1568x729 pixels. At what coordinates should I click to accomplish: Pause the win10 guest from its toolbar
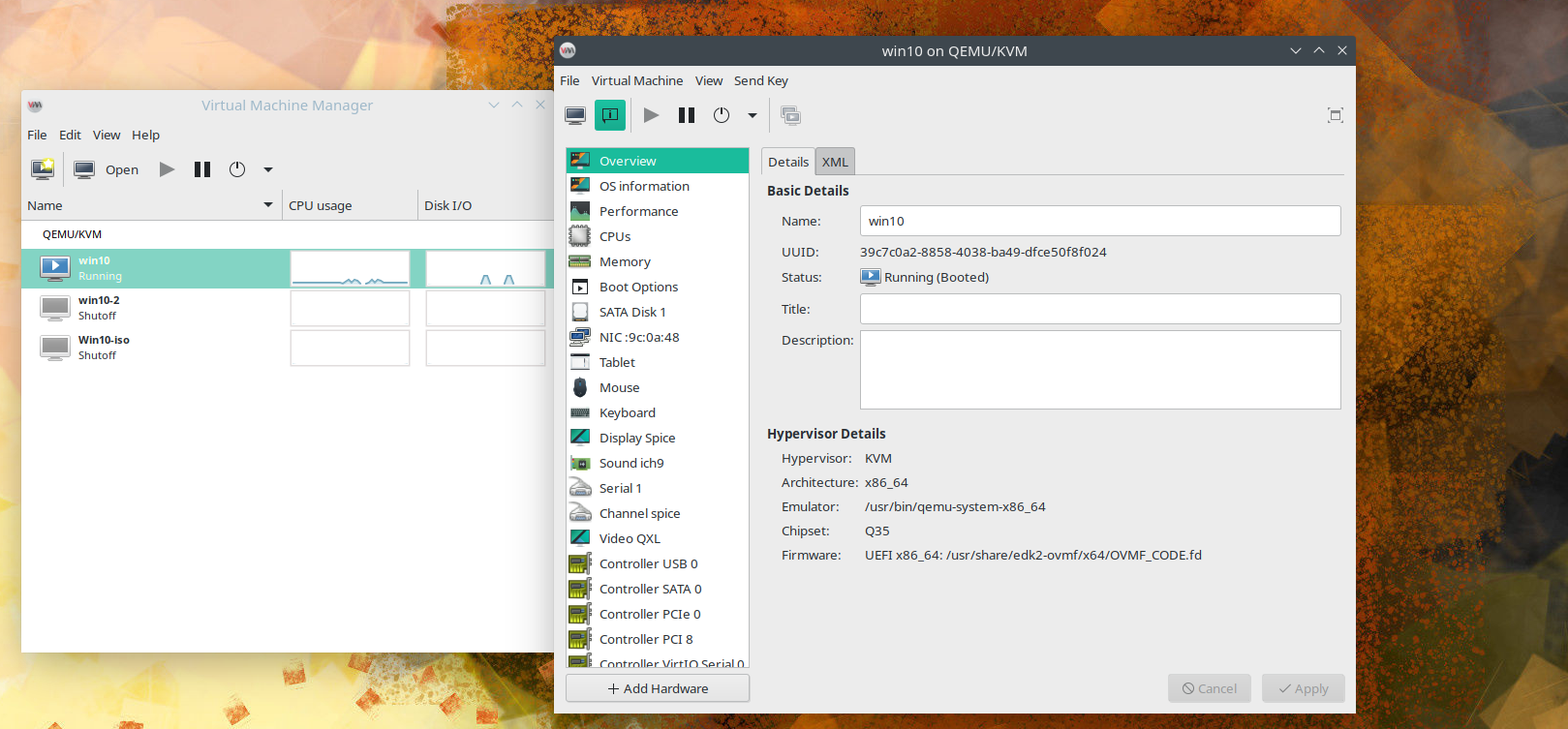[687, 115]
